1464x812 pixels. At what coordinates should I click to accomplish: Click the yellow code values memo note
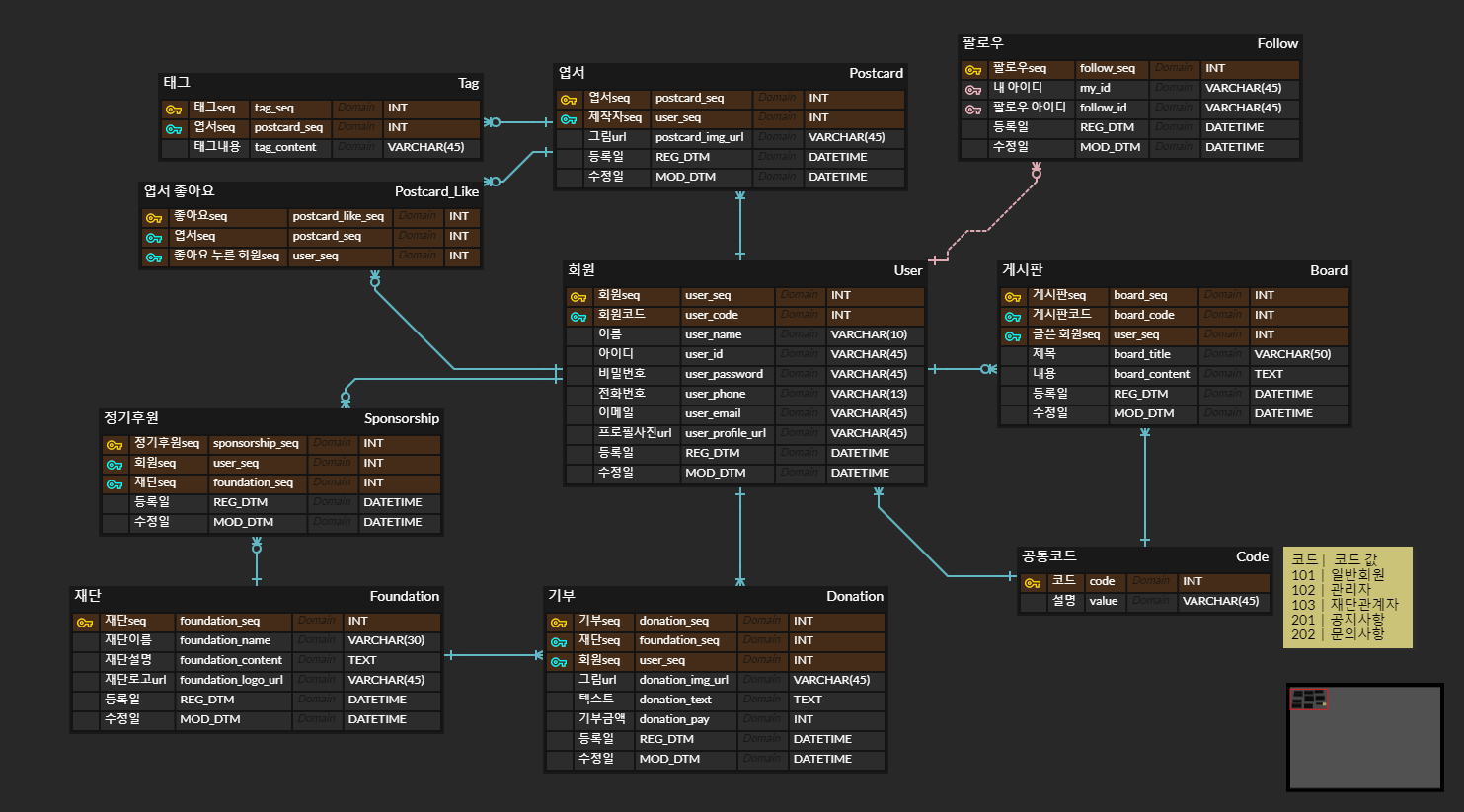pyautogui.click(x=1348, y=598)
